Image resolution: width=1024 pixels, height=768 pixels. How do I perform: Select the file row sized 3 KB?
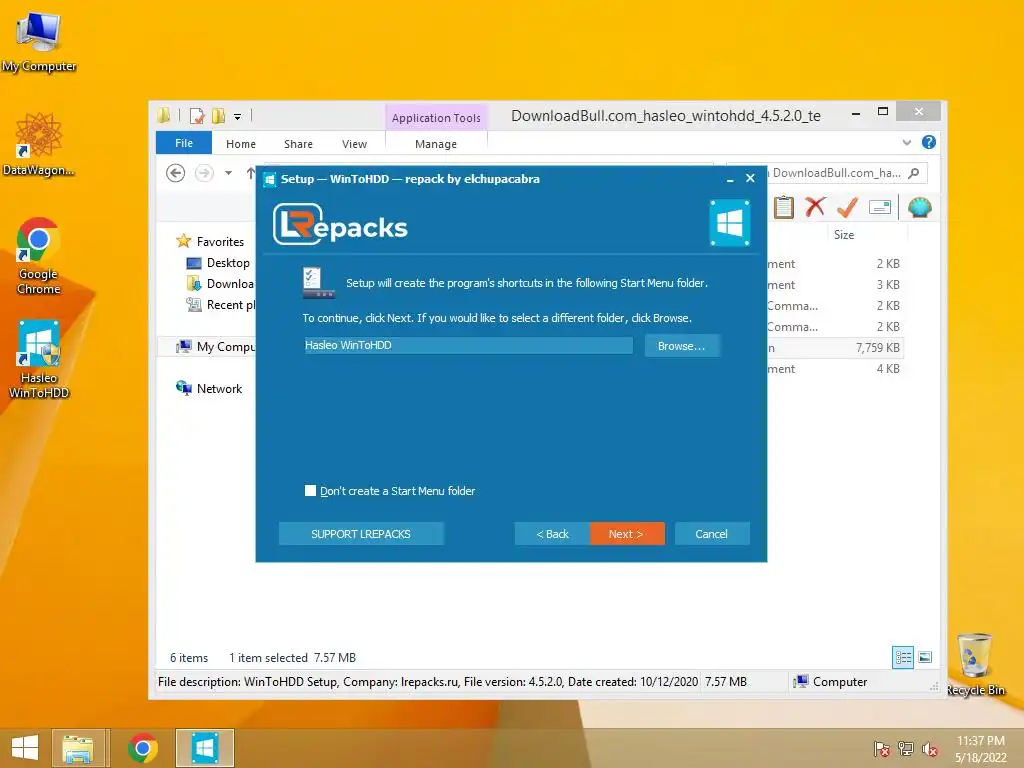pyautogui.click(x=835, y=285)
